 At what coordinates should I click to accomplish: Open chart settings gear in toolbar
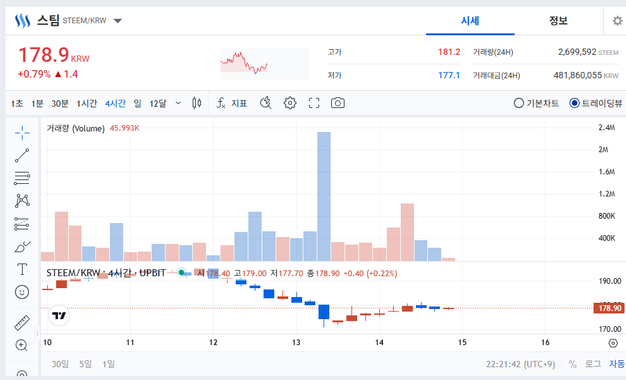tap(290, 103)
